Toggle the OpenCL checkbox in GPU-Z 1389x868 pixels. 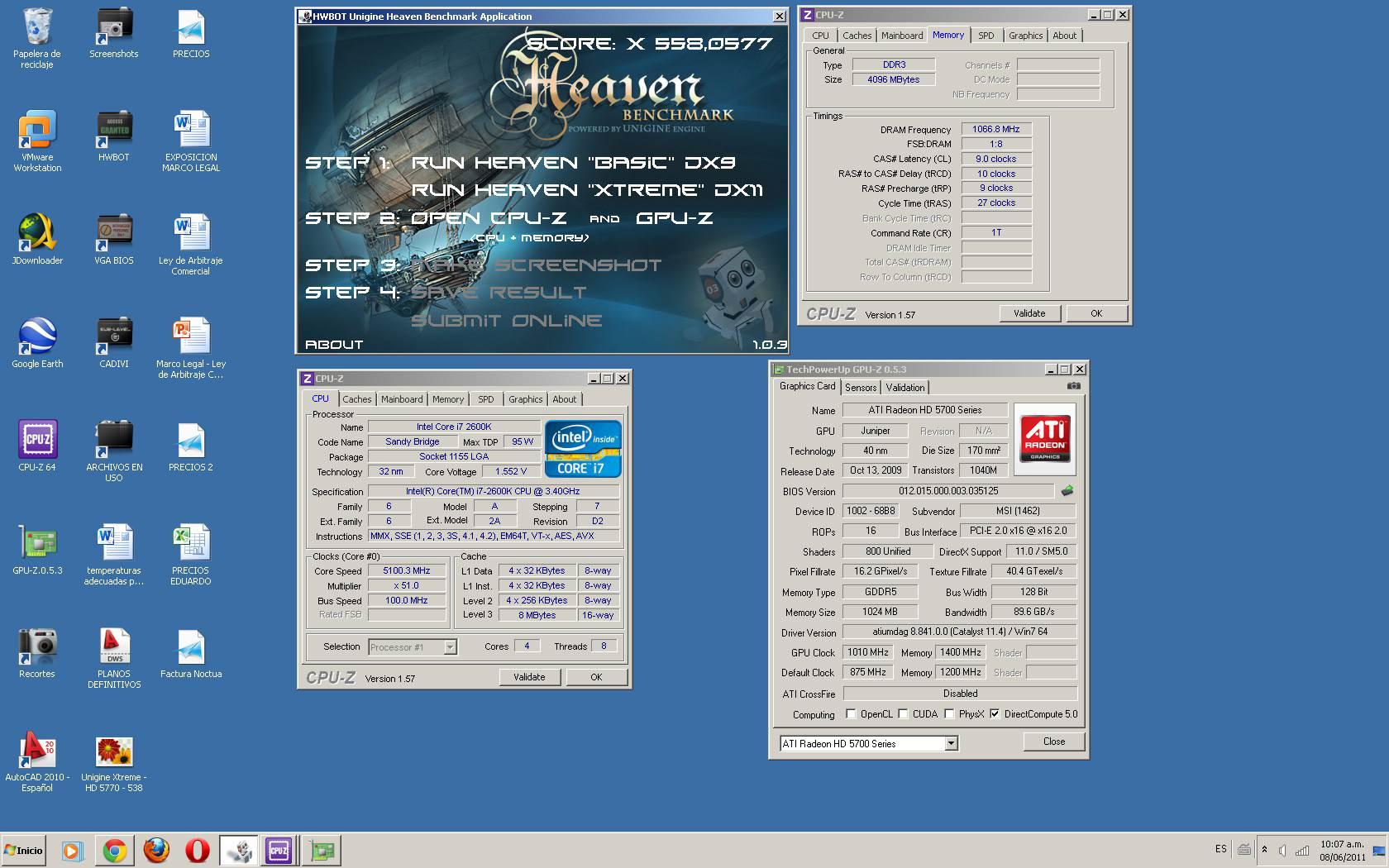tap(851, 714)
